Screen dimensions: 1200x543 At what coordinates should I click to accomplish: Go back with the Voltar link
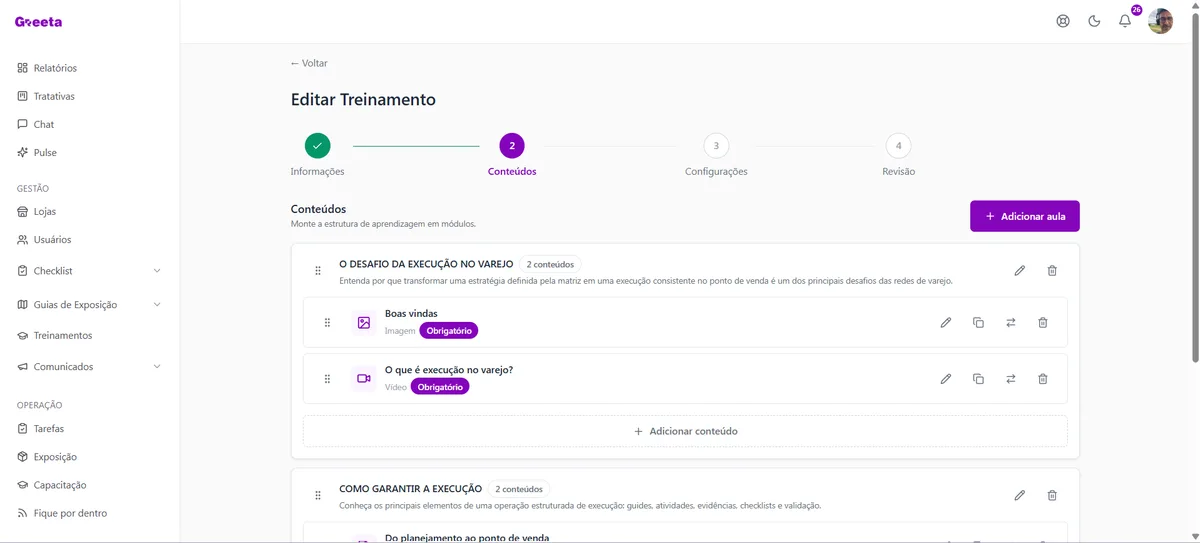pos(309,63)
